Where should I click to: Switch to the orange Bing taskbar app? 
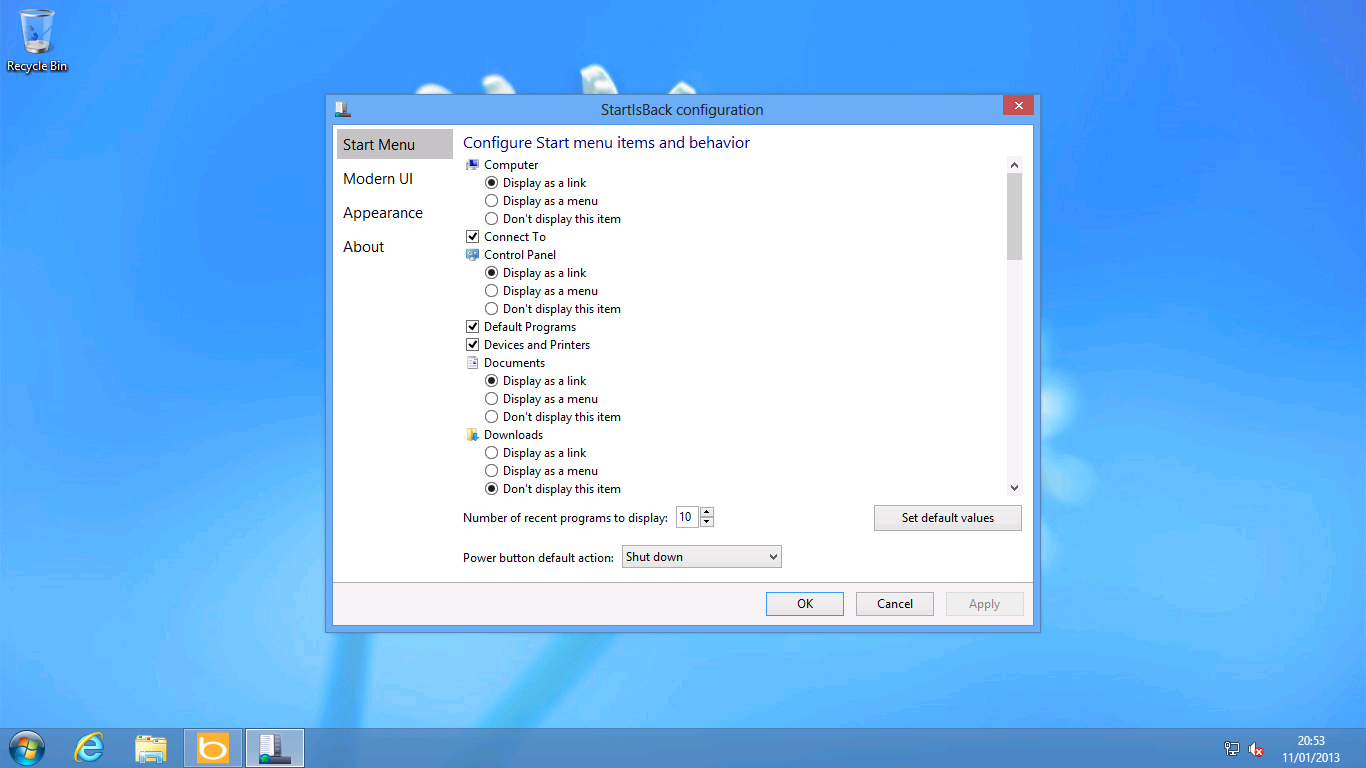click(x=213, y=748)
